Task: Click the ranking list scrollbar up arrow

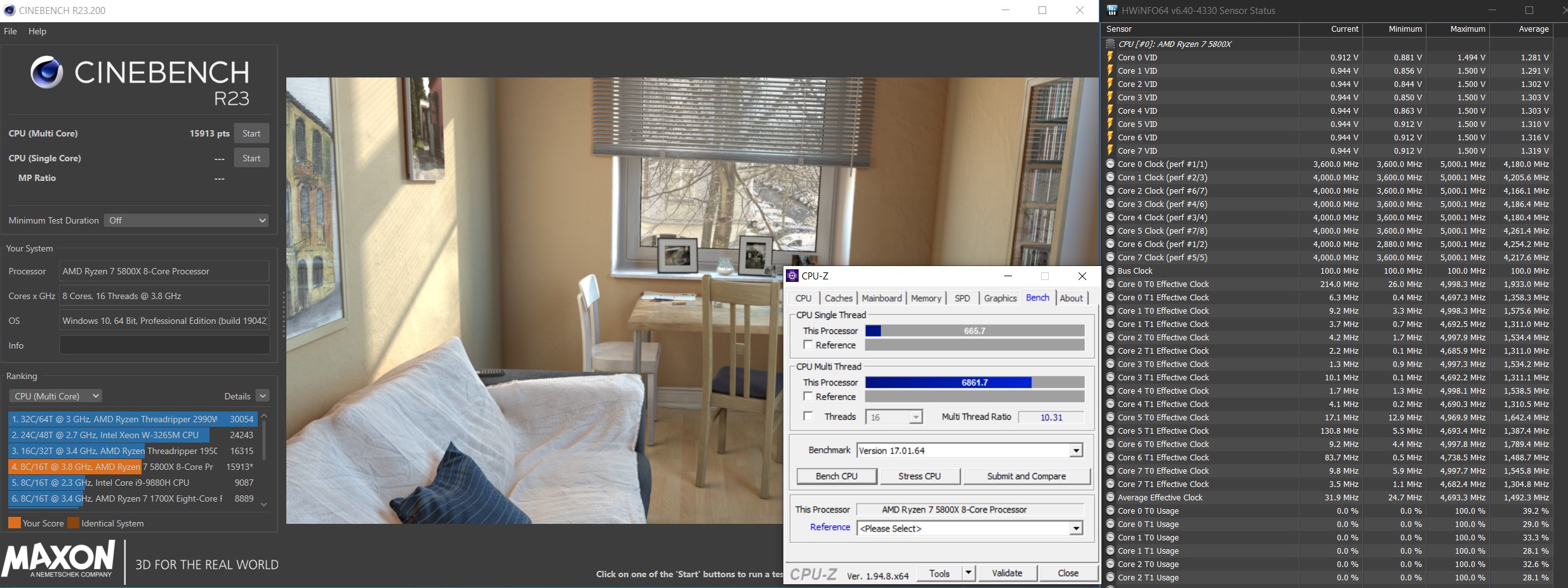Action: pos(264,417)
